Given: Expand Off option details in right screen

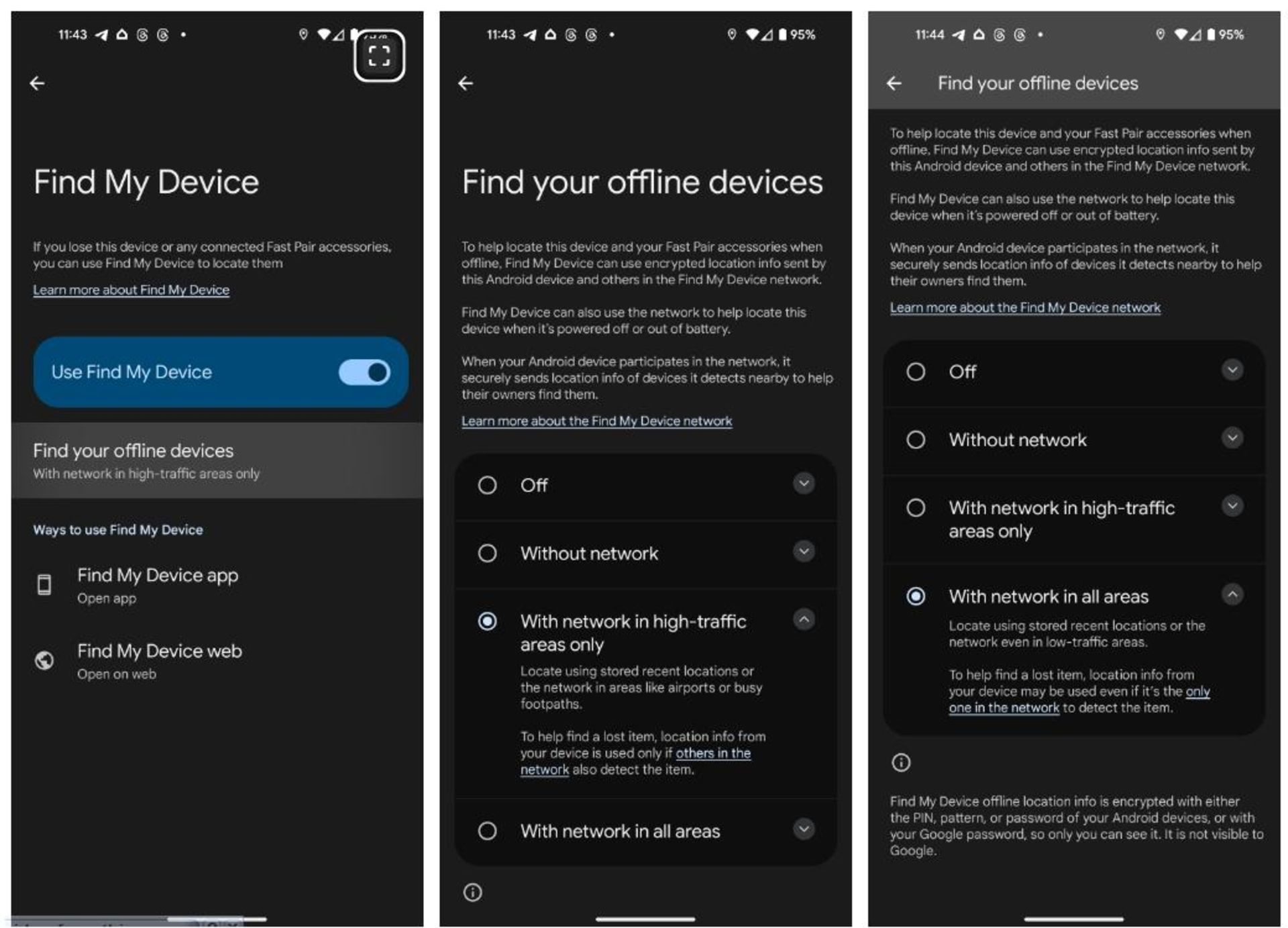Looking at the screenshot, I should (x=1232, y=370).
